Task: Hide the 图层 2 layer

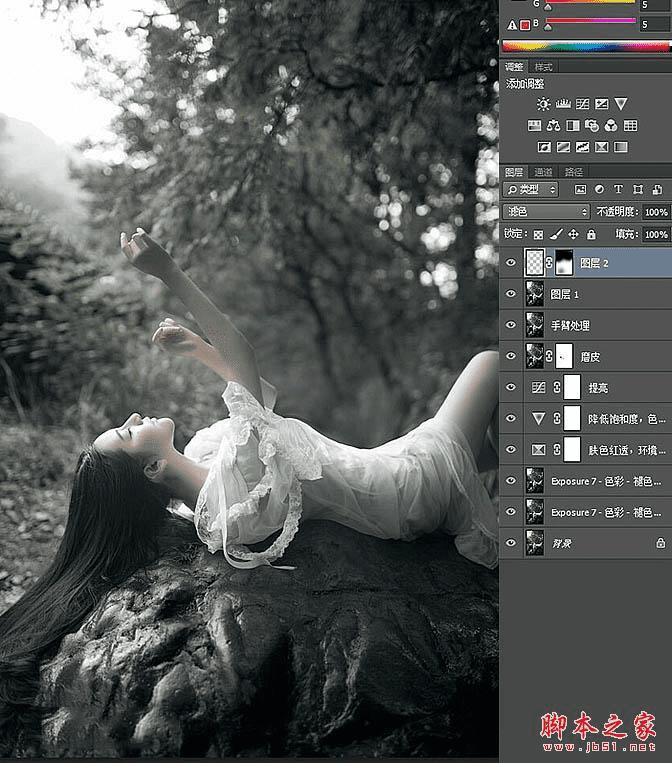Action: (511, 263)
